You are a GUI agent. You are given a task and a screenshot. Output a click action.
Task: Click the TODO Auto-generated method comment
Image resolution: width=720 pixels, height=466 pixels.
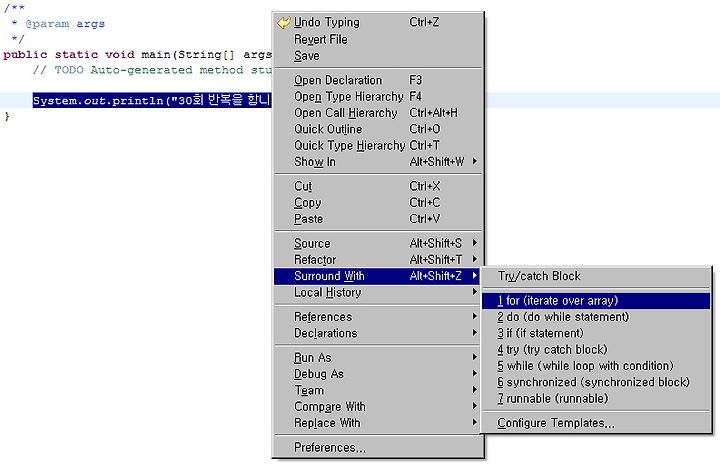pos(152,70)
